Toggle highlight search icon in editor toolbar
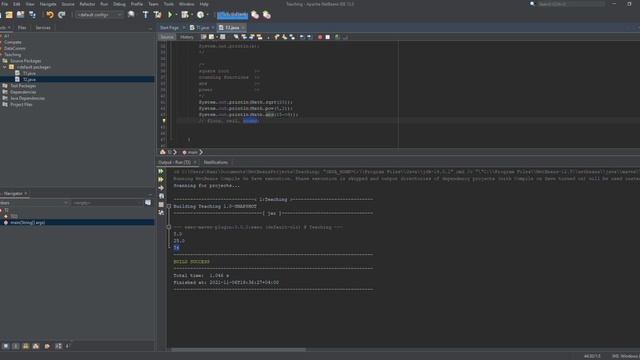 coord(259,37)
